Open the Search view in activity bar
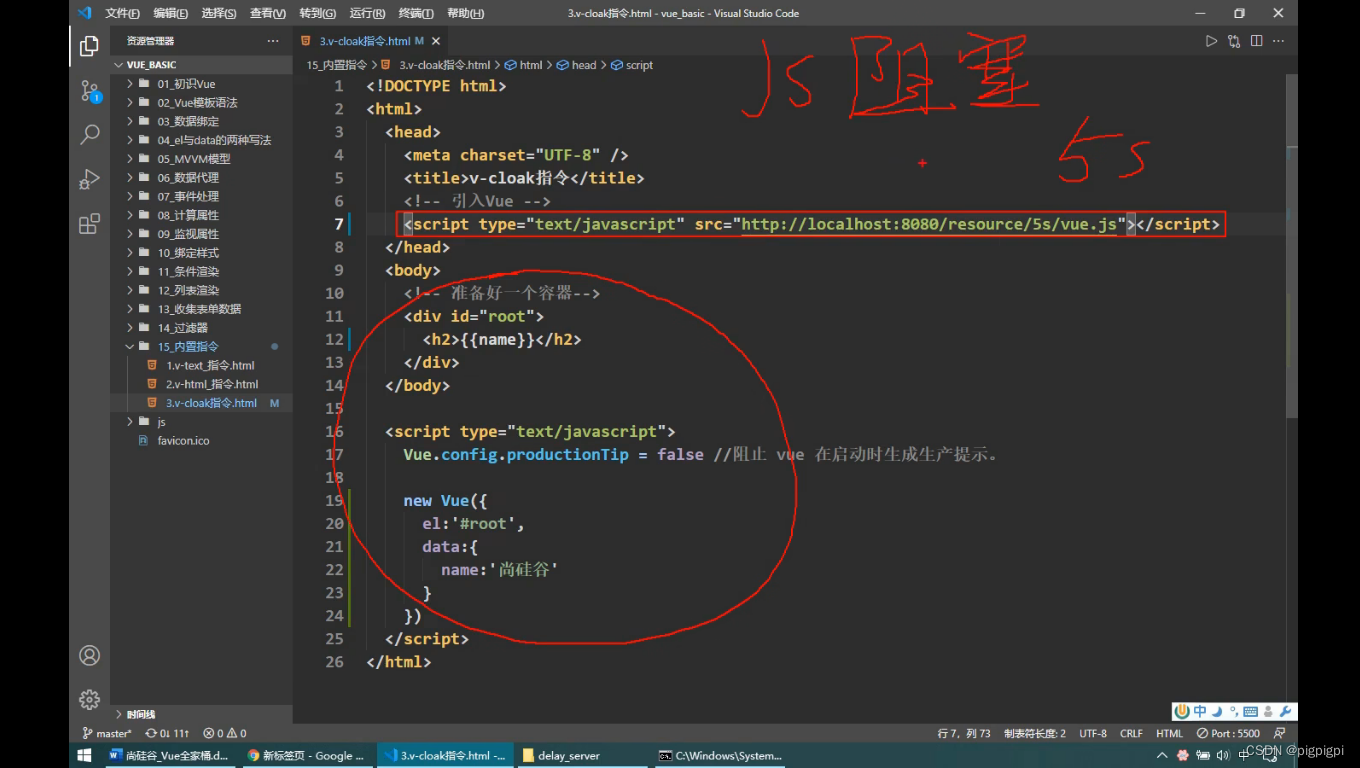The width and height of the screenshot is (1360, 768). (x=89, y=134)
